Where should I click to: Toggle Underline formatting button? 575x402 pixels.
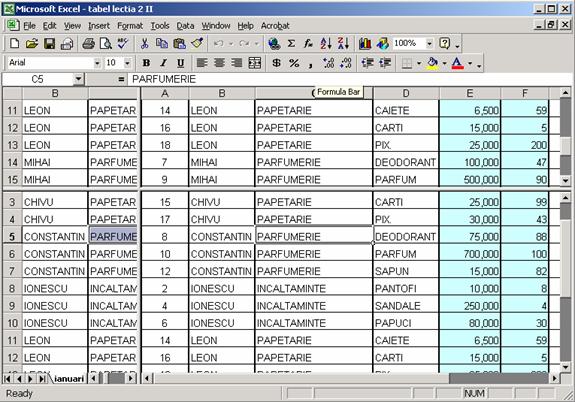[180, 63]
